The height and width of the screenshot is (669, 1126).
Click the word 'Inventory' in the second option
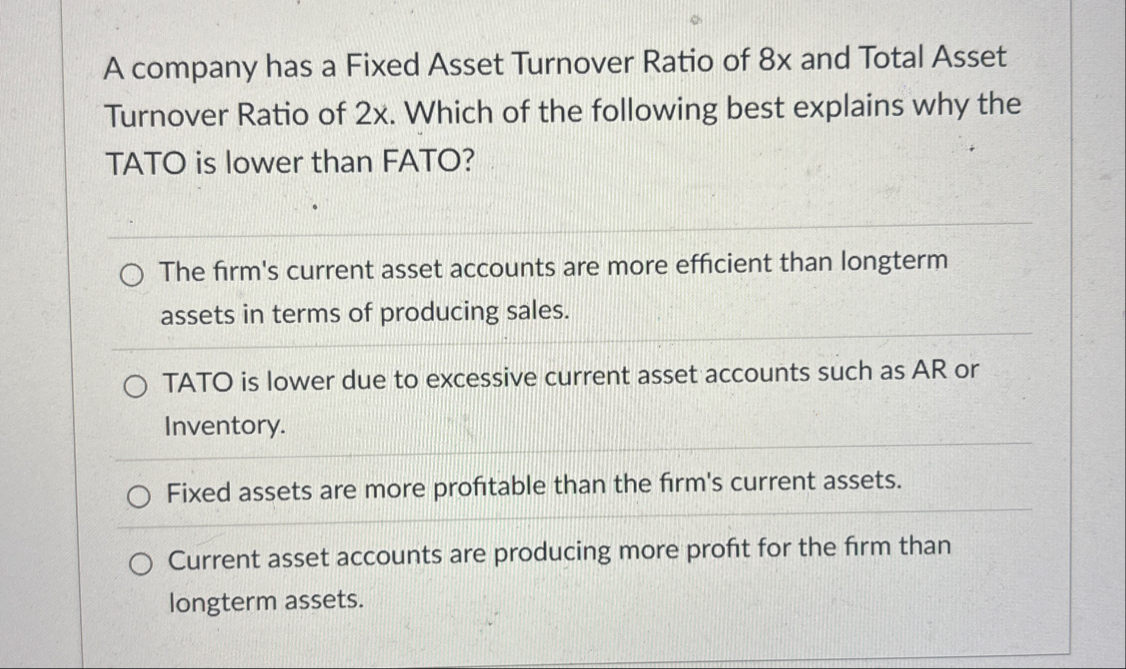[x=222, y=426]
